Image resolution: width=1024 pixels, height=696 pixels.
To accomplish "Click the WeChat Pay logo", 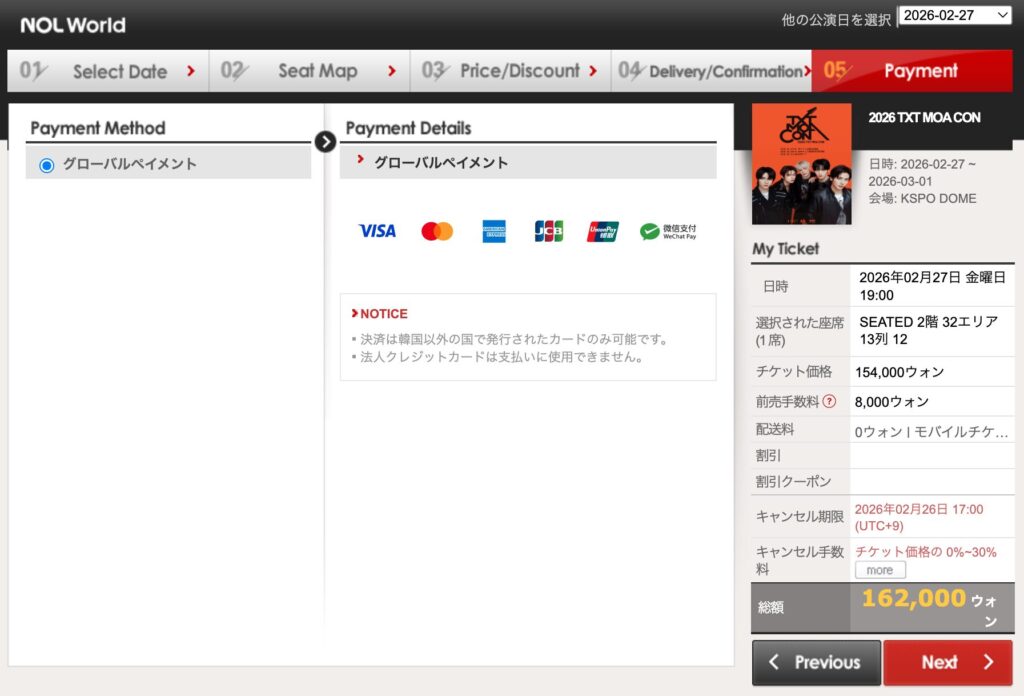I will [x=668, y=231].
